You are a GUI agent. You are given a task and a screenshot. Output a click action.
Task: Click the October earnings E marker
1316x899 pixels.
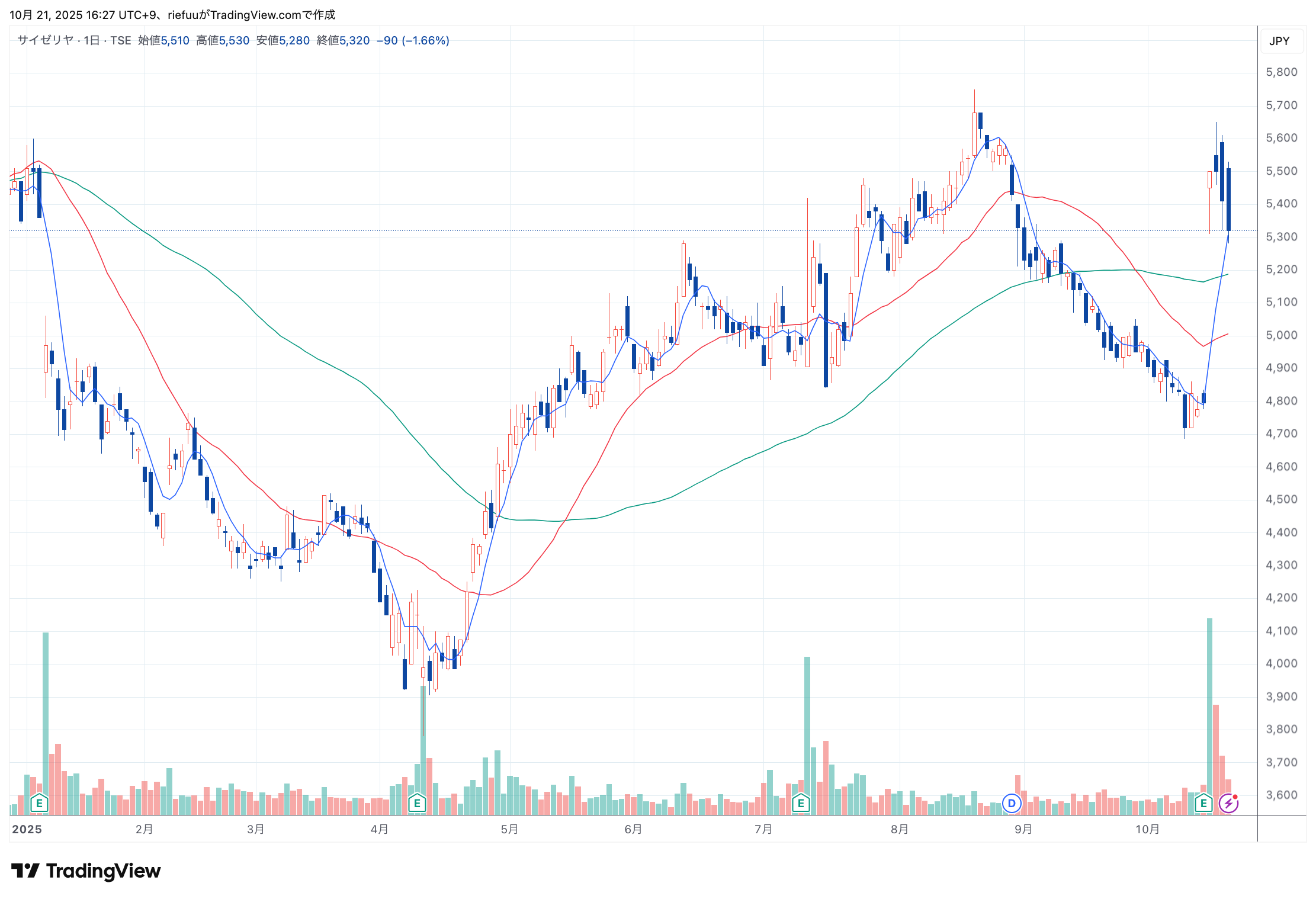(1203, 804)
